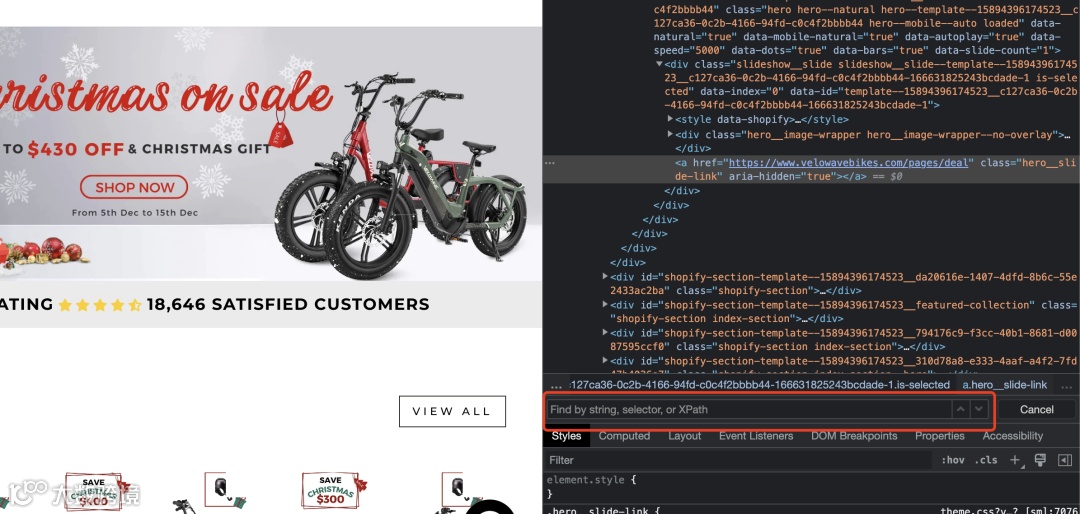
Task: Click the element.style rule block
Action: click(592, 486)
